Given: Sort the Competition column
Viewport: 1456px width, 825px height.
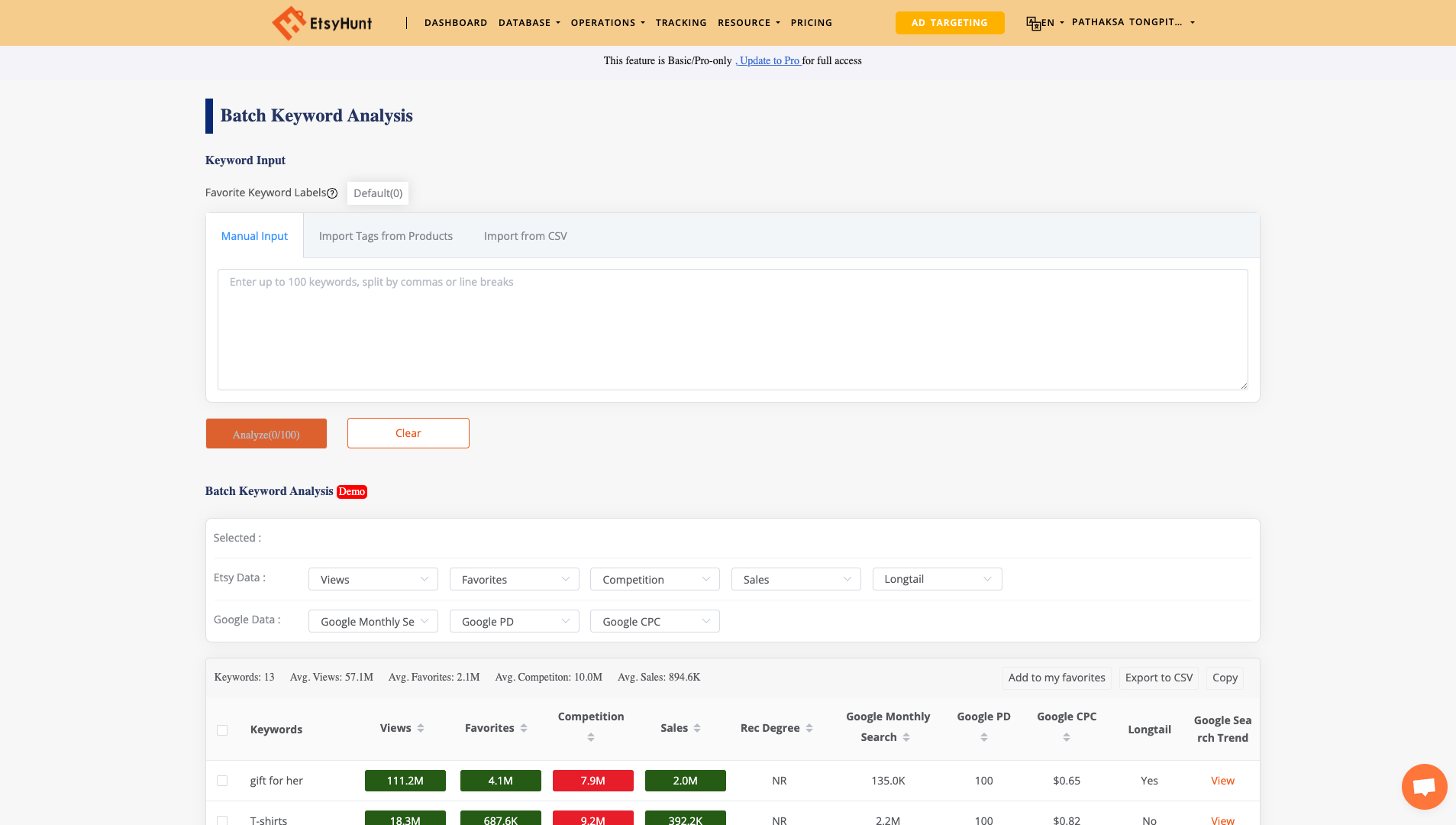Looking at the screenshot, I should [x=590, y=736].
